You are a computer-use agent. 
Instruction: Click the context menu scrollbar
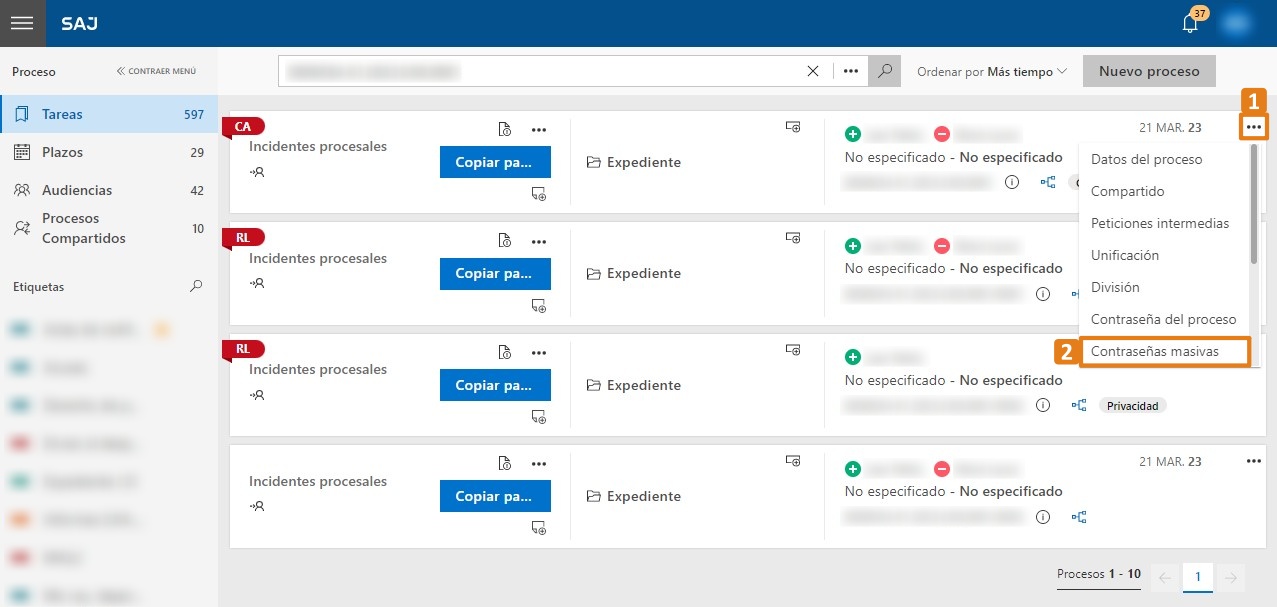tap(1254, 205)
